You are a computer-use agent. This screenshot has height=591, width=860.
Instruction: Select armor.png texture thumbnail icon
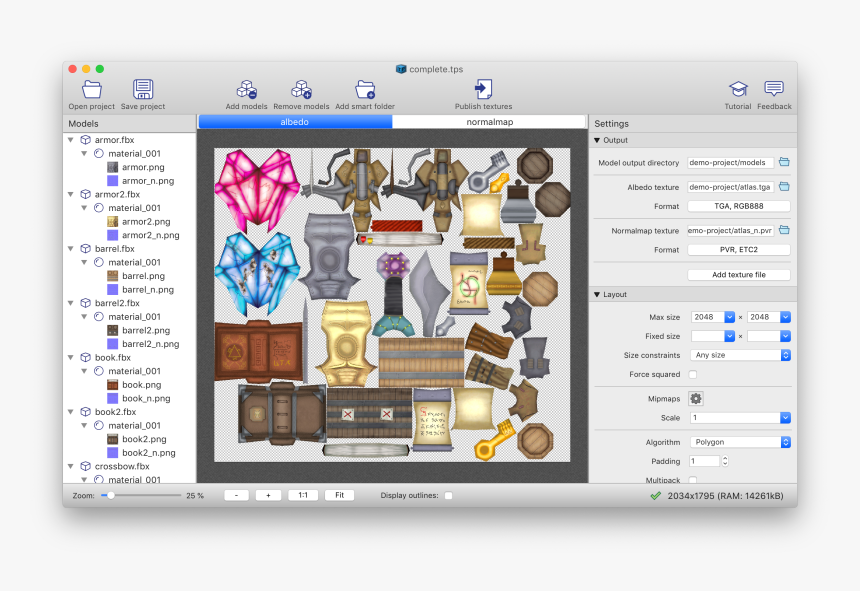pos(112,167)
